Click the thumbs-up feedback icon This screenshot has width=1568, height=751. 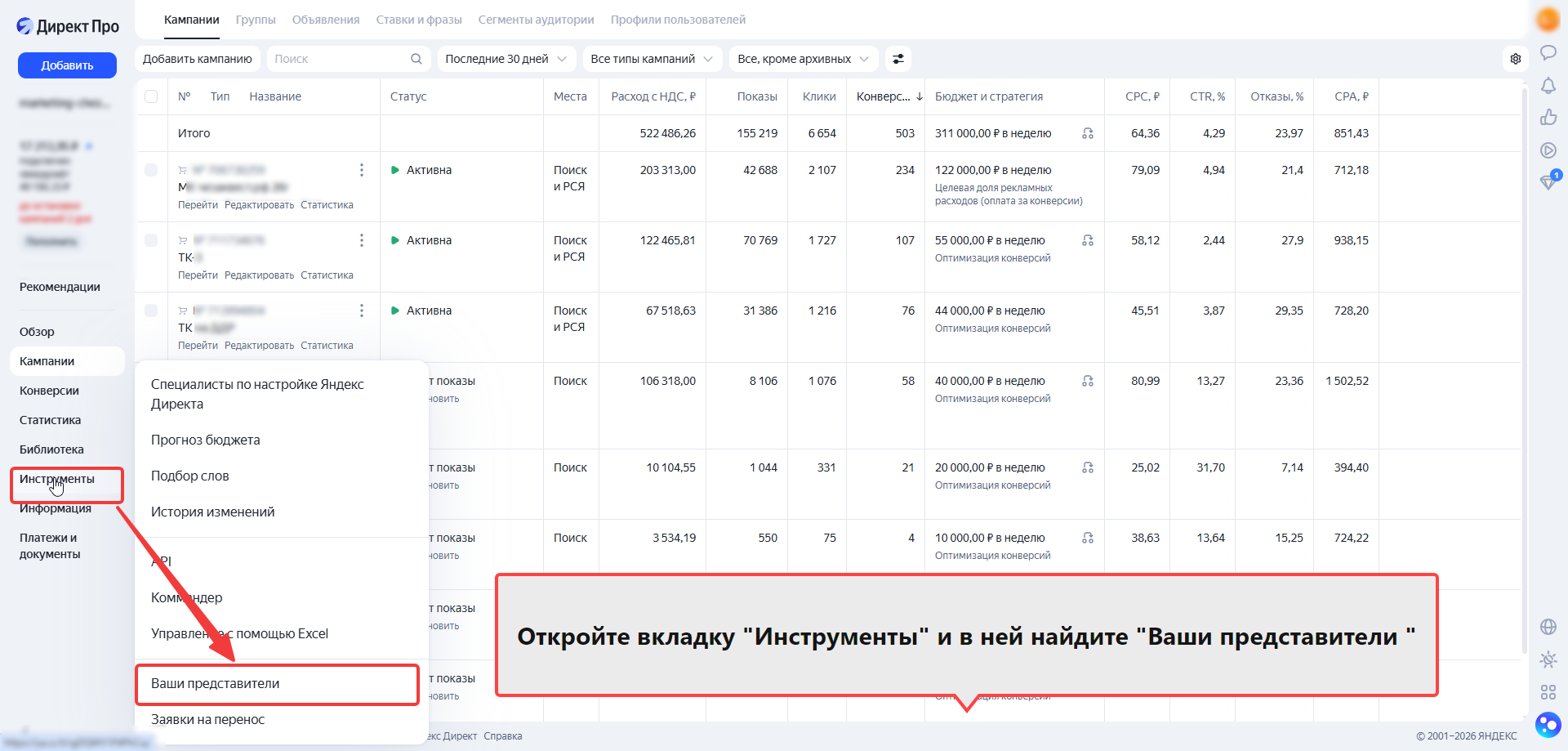coord(1548,118)
